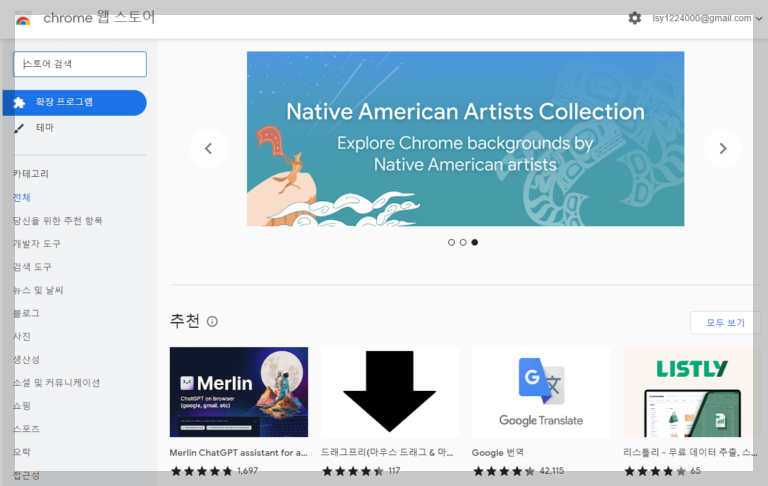768x486 pixels.
Task: Go to next carousel slide arrow
Action: point(722,148)
